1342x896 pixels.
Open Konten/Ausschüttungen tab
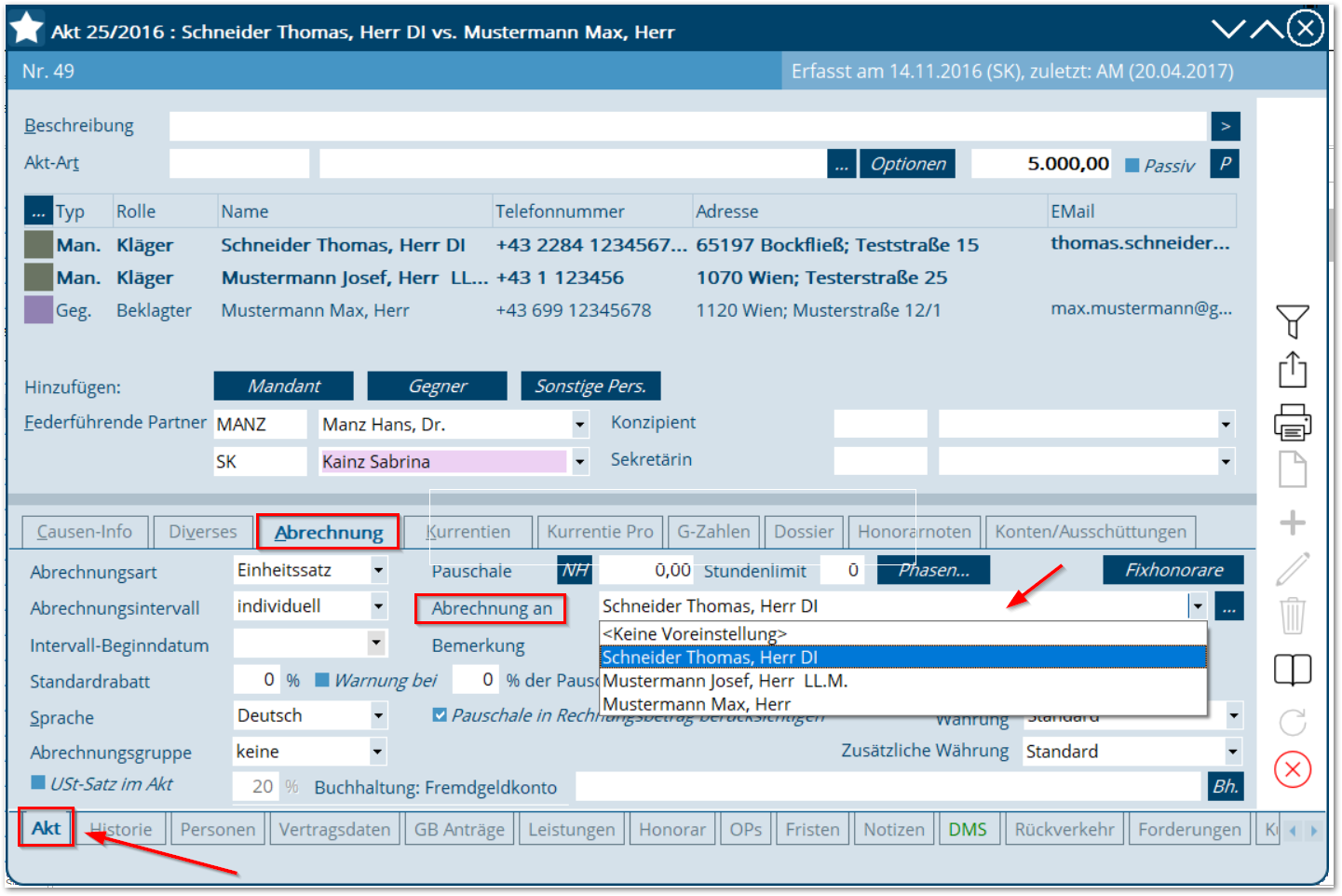pyautogui.click(x=1091, y=532)
